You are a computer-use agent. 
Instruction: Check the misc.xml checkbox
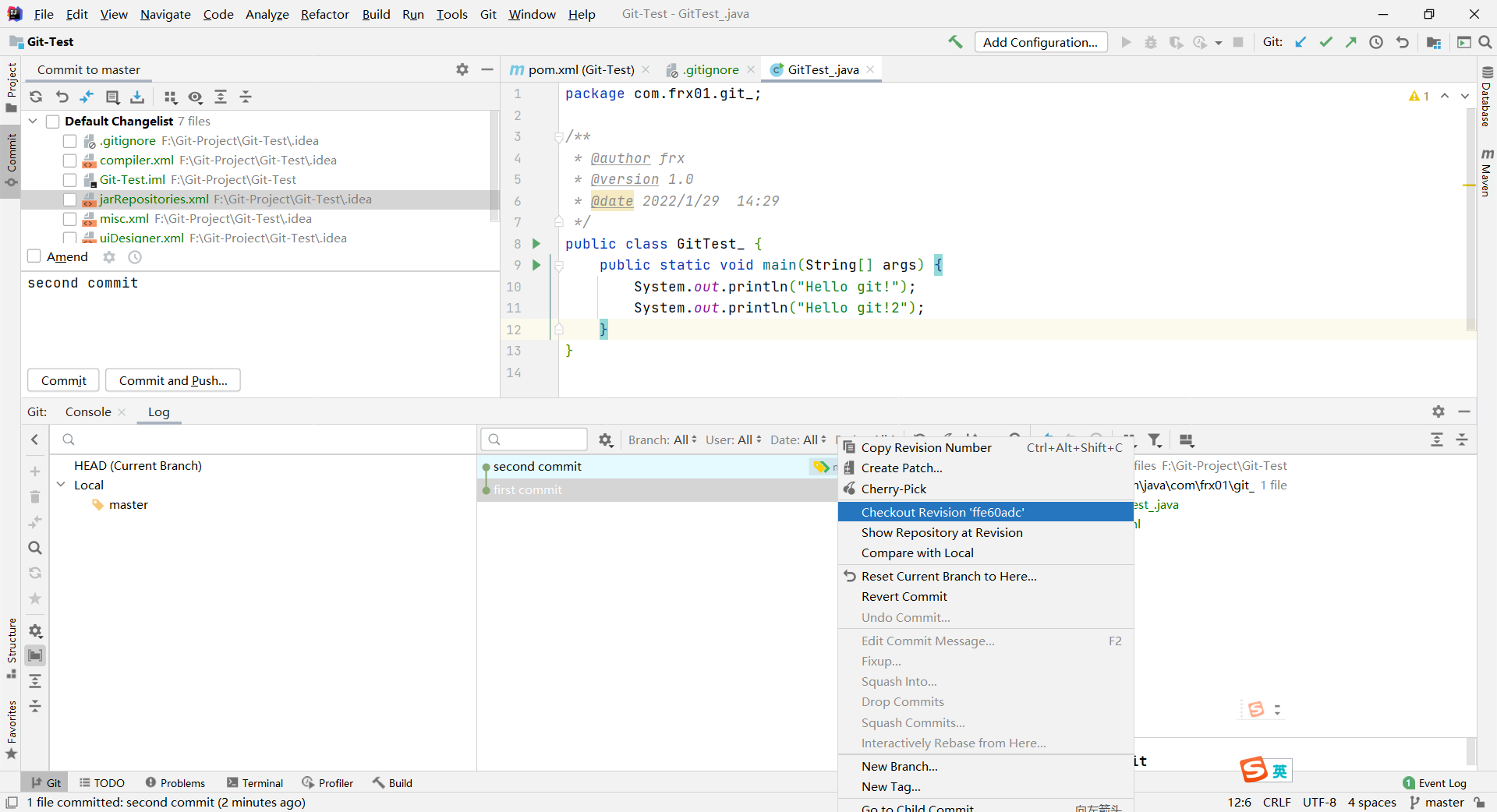pyautogui.click(x=69, y=219)
